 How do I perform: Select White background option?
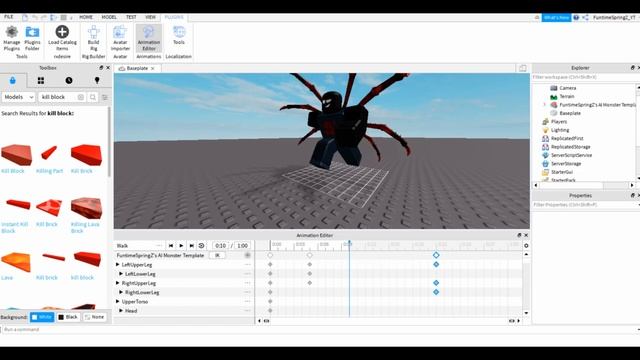(x=42, y=317)
